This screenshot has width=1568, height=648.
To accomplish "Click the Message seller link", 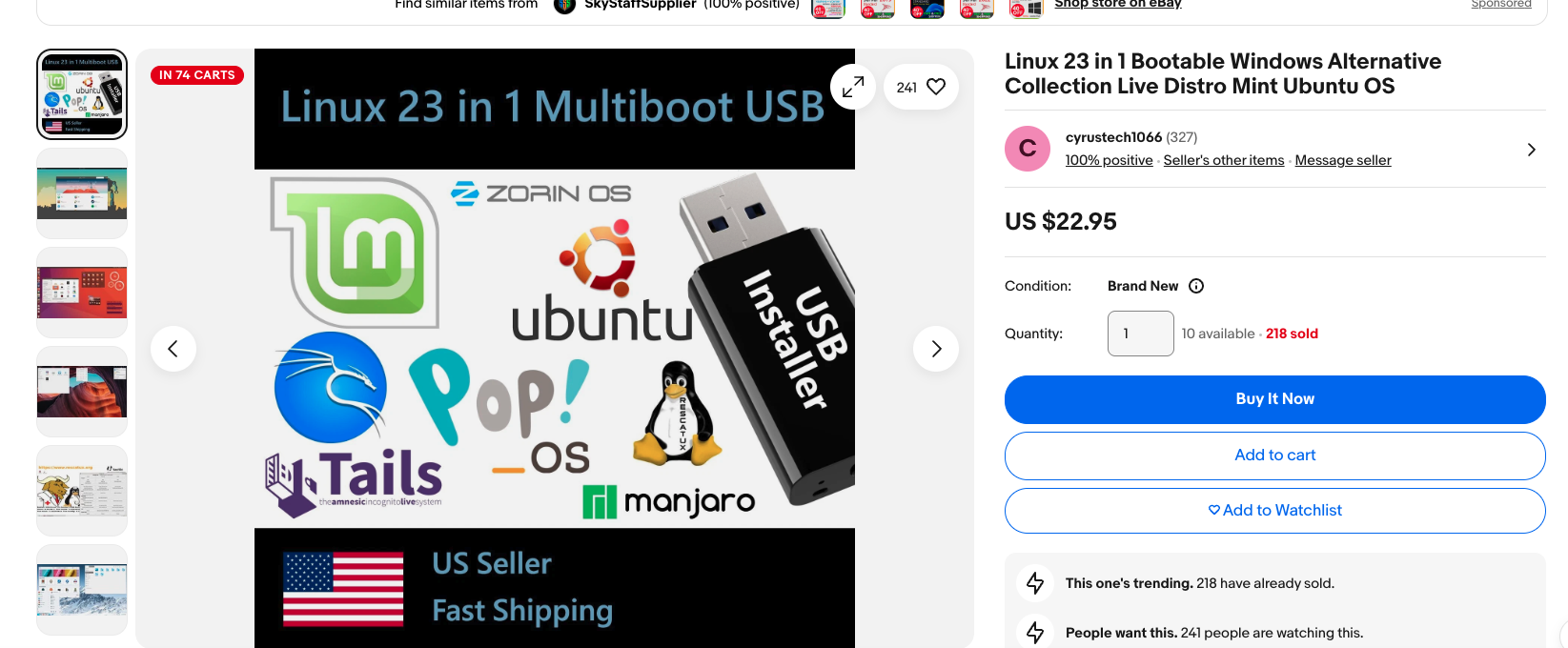I will click(1343, 160).
